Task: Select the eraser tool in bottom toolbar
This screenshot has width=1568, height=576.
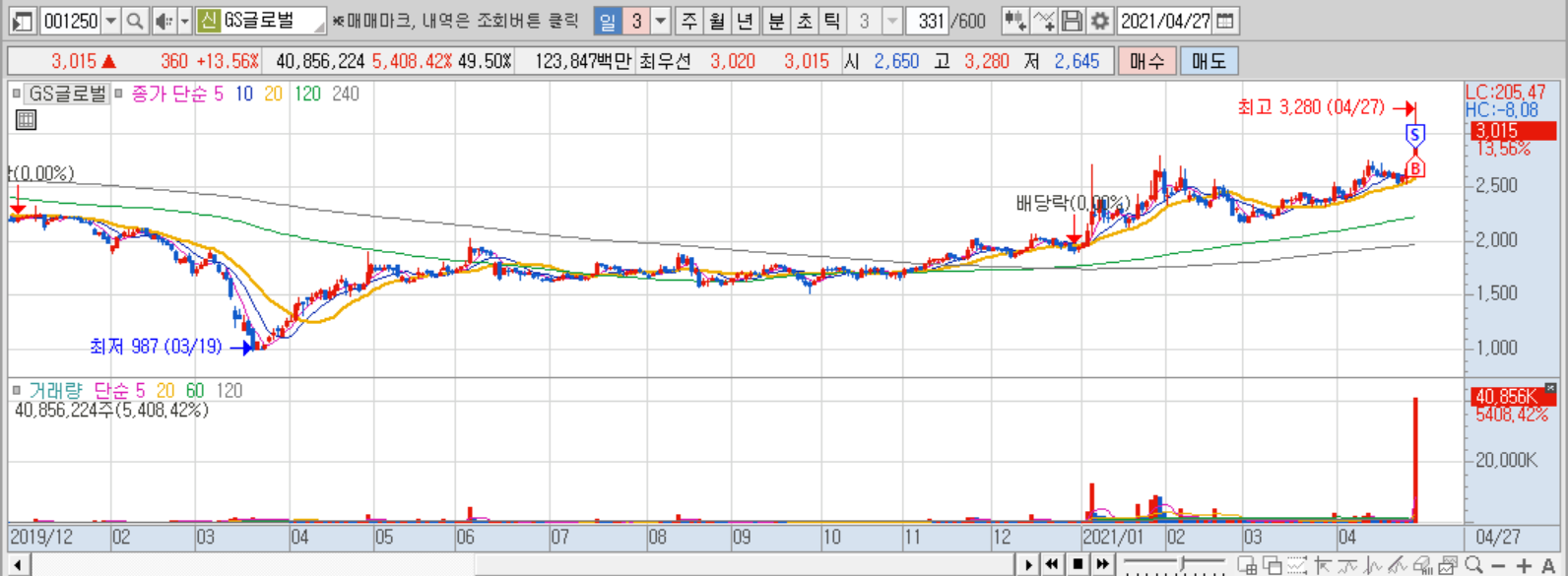Action: click(1422, 565)
